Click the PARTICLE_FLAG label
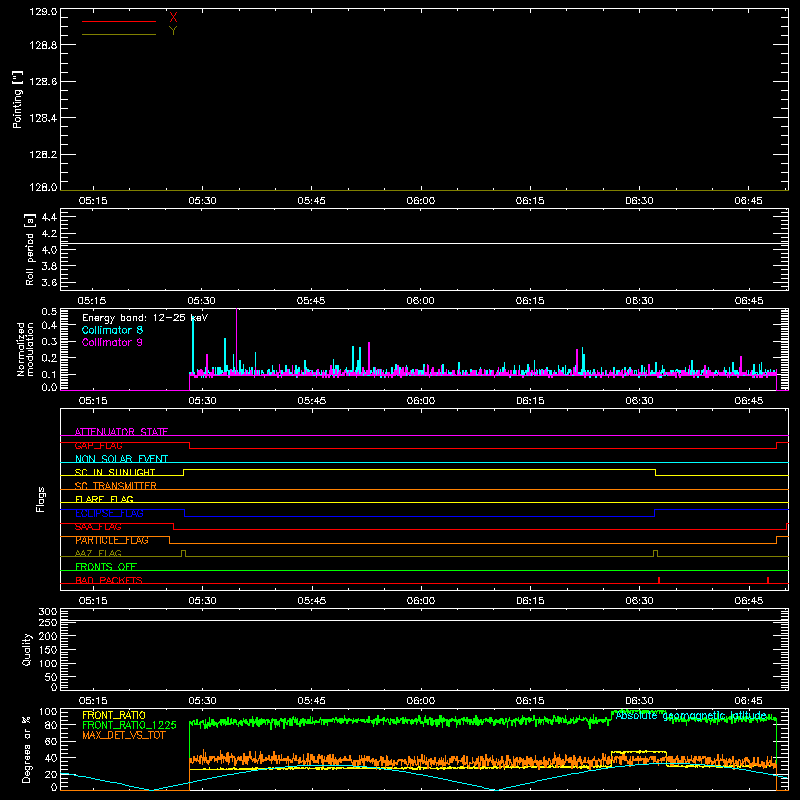The image size is (800, 800). 112,540
